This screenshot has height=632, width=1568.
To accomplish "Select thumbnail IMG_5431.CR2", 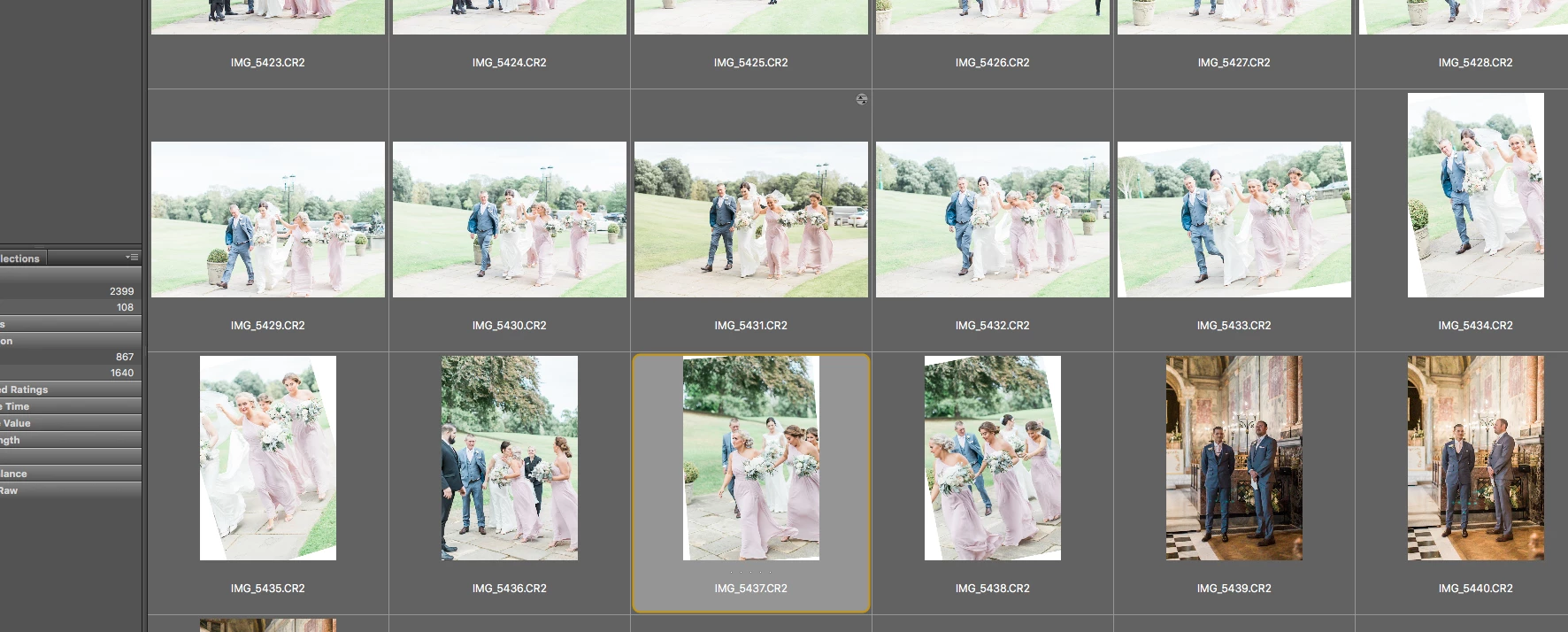I will coord(751,220).
